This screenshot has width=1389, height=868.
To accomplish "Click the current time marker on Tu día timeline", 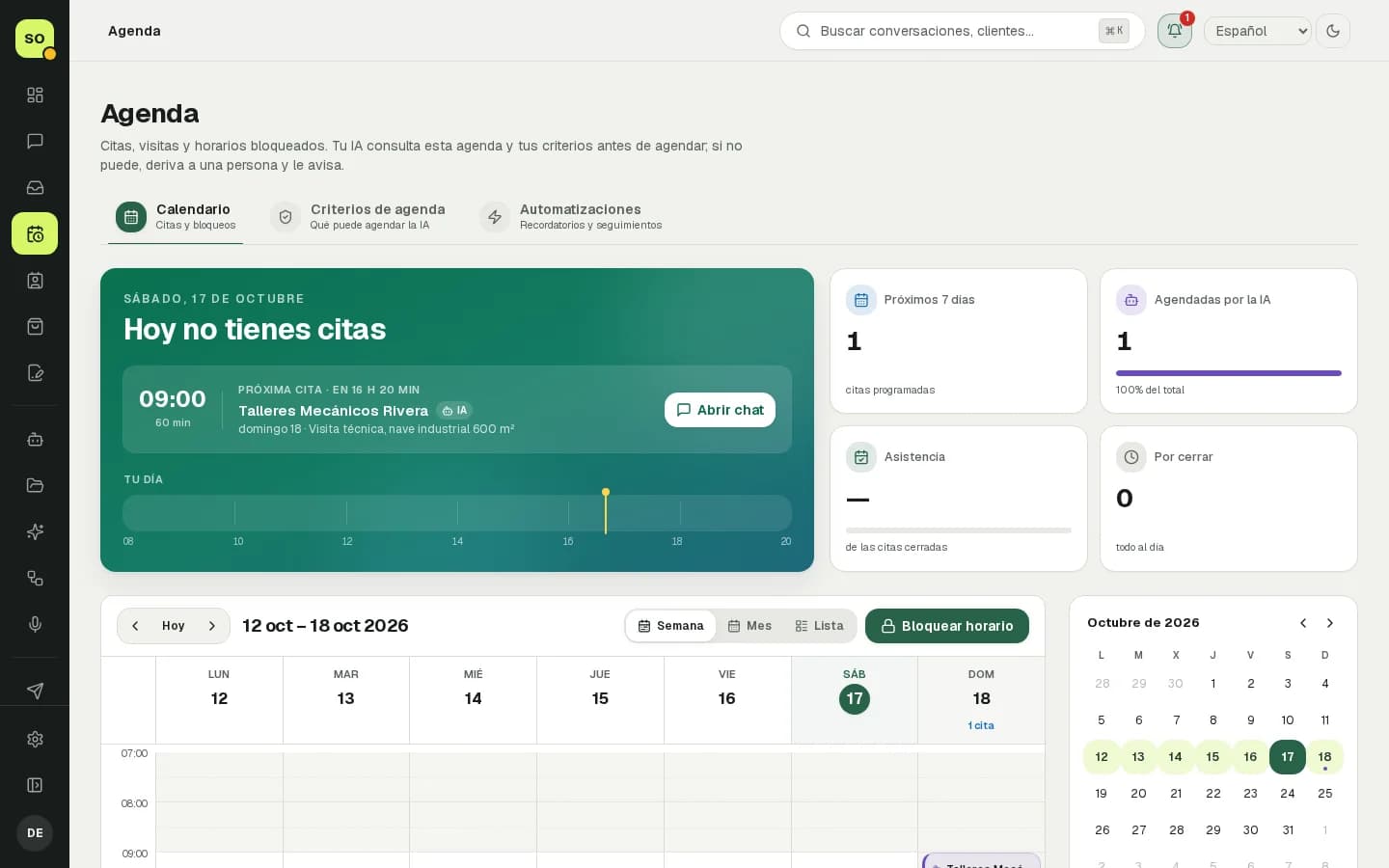I will click(x=606, y=511).
